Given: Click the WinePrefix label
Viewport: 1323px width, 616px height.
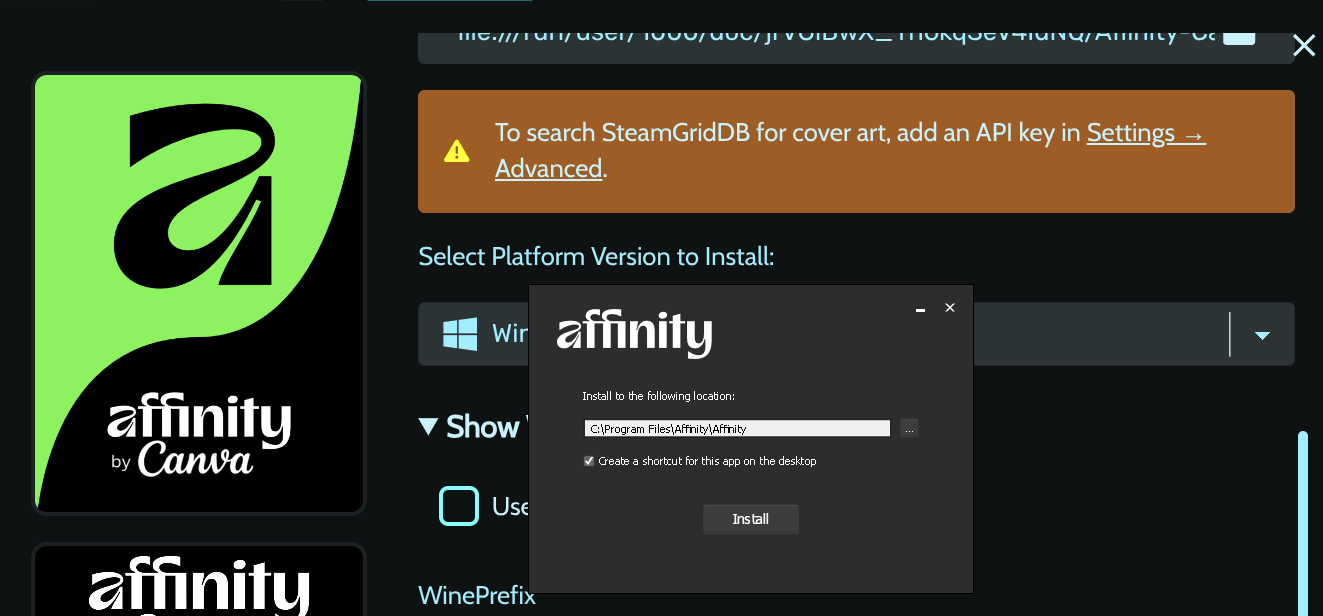Looking at the screenshot, I should 477,596.
